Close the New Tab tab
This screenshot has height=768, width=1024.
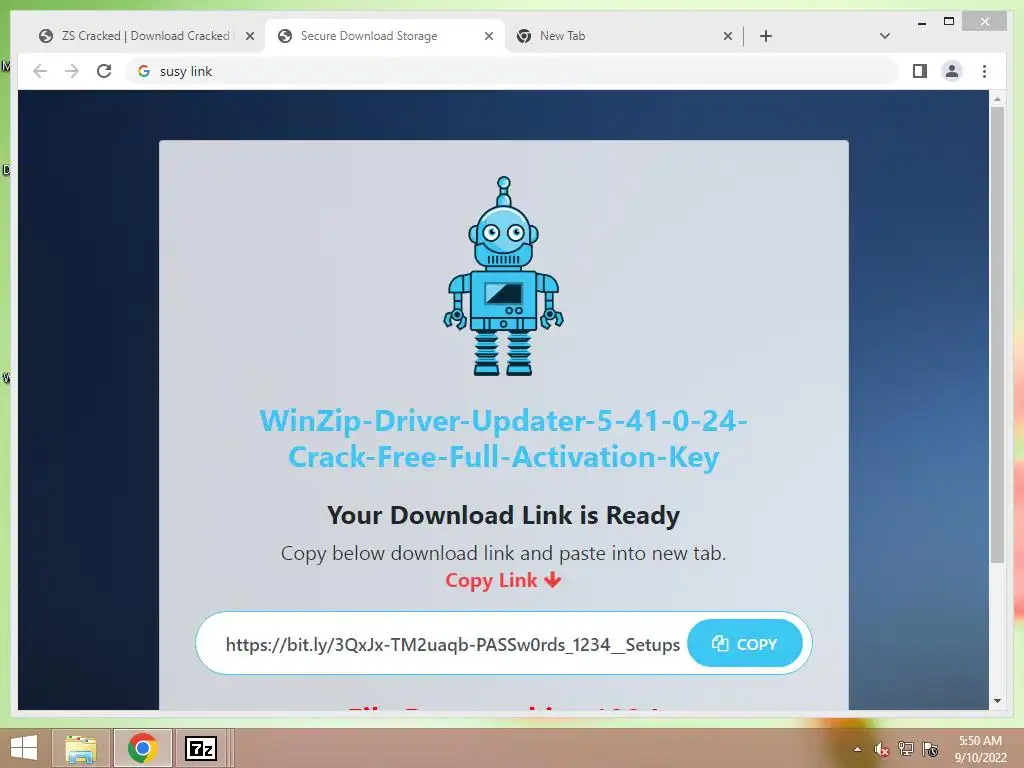coord(728,36)
